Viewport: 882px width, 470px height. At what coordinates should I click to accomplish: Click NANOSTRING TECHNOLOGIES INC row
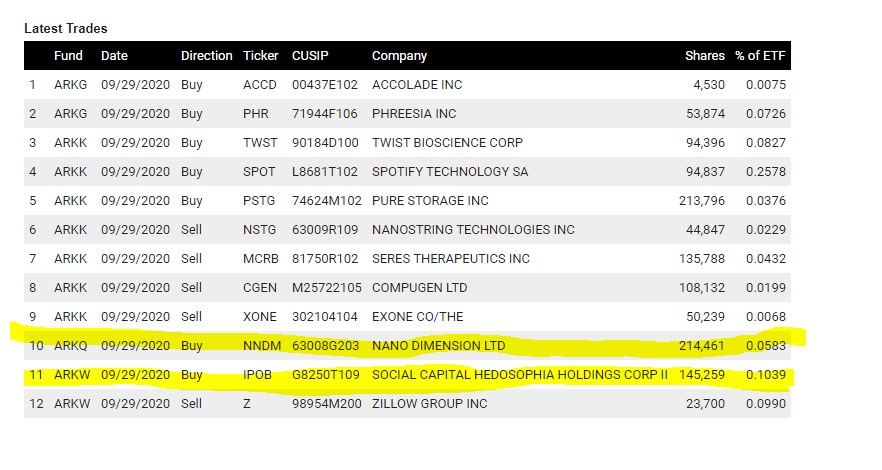[407, 229]
